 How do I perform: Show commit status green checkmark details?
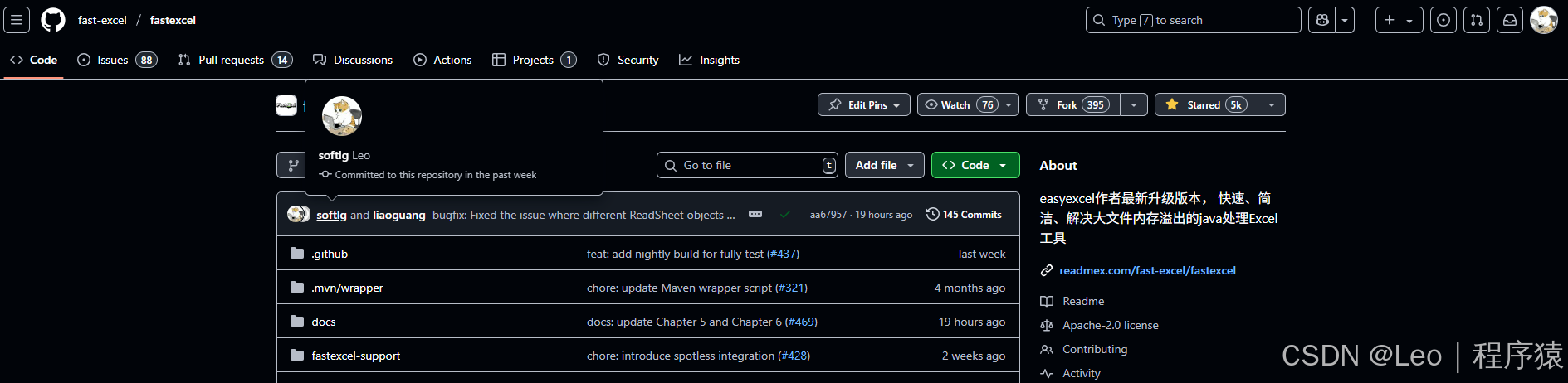pyautogui.click(x=784, y=214)
